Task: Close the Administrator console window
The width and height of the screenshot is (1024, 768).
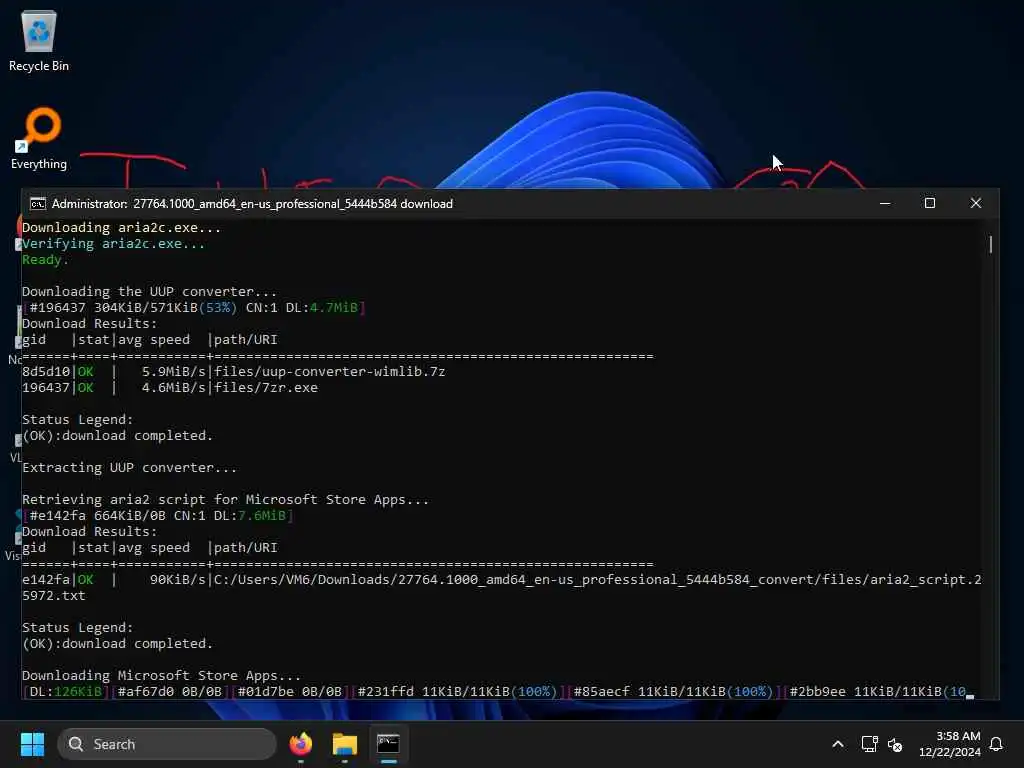Action: 976,203
